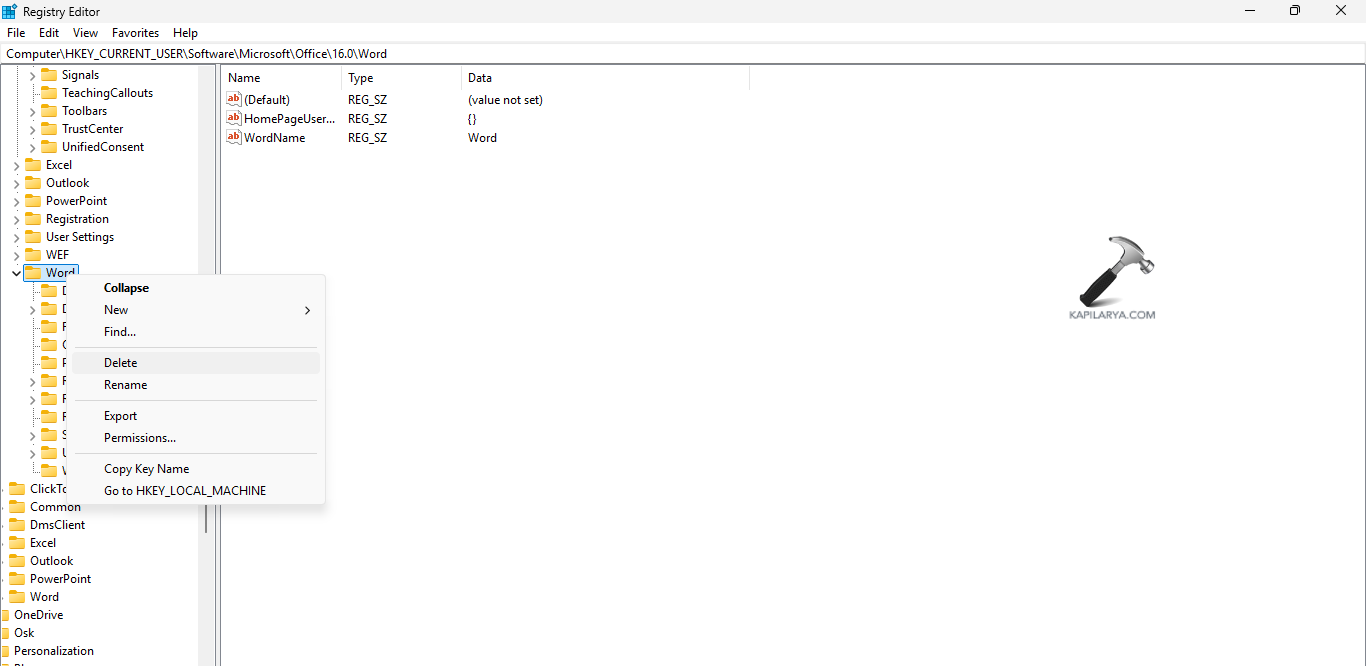Expand the Signals key arrow
This screenshot has height=666, width=1366.
(x=32, y=75)
